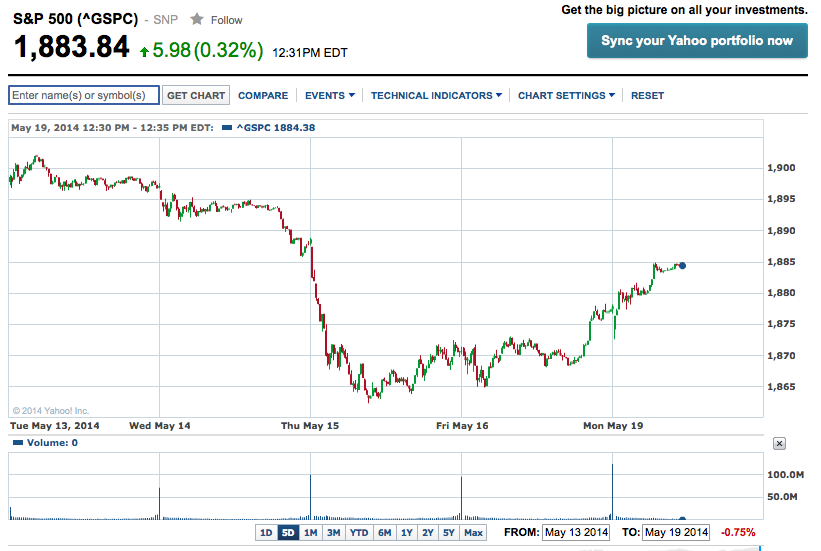821x551 pixels.
Task: Click the S&P 500 (^GSPC) title
Action: pos(75,19)
